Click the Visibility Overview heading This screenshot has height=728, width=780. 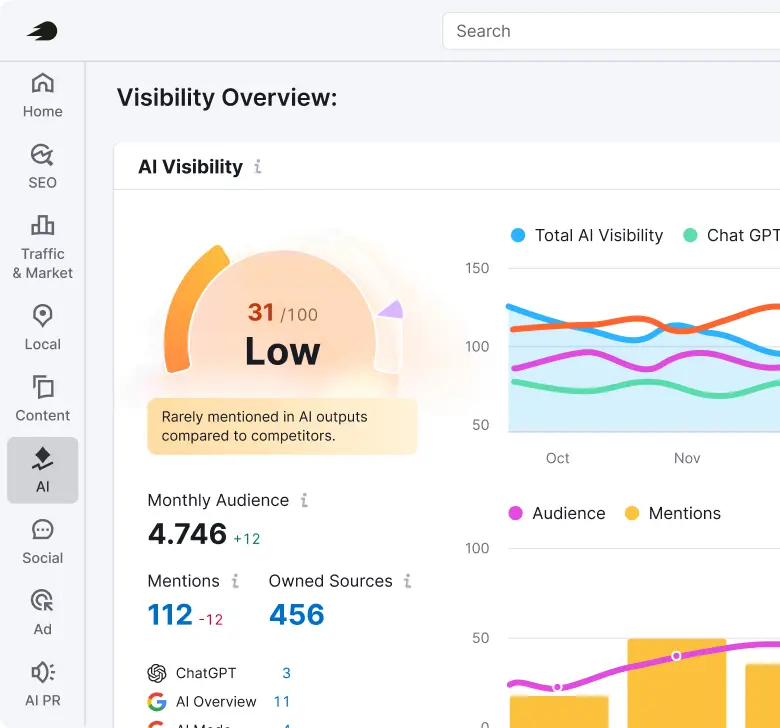coord(227,98)
